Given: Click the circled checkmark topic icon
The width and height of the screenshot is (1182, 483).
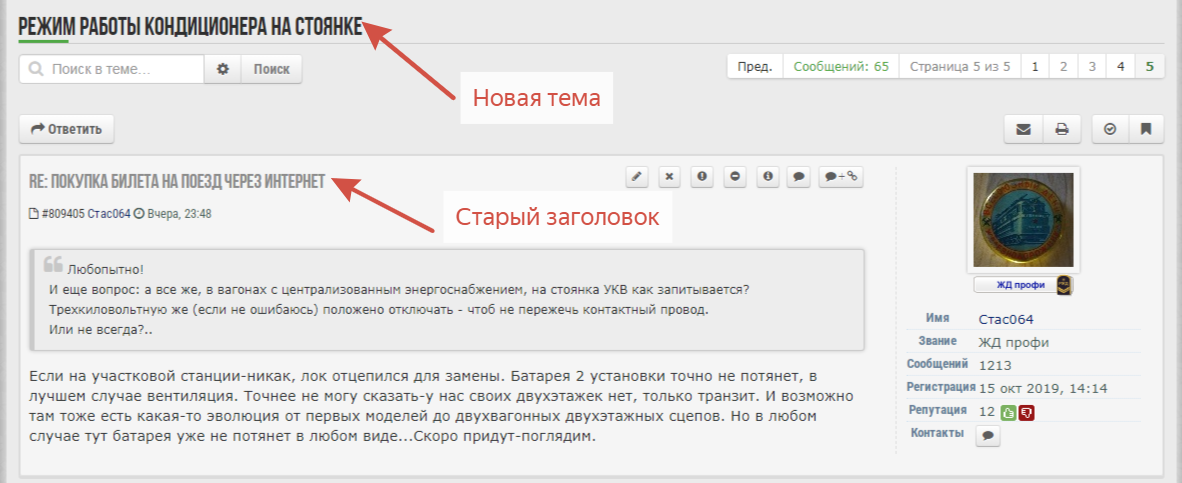Looking at the screenshot, I should tap(1110, 129).
